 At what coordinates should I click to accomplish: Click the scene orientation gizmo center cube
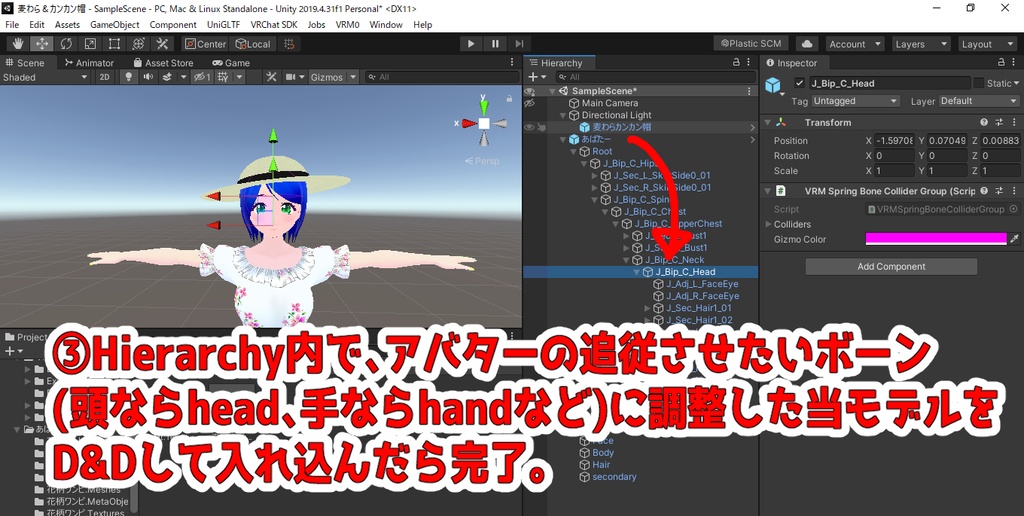click(483, 123)
